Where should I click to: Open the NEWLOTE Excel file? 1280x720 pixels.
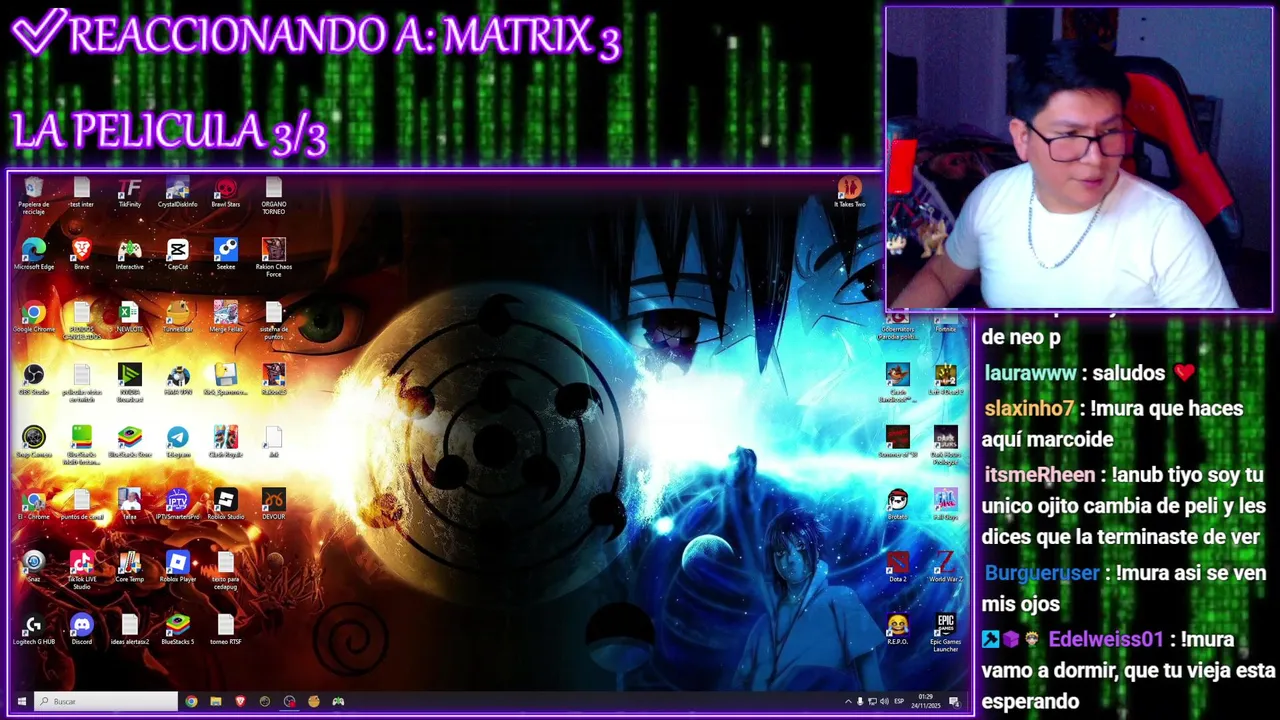(129, 318)
